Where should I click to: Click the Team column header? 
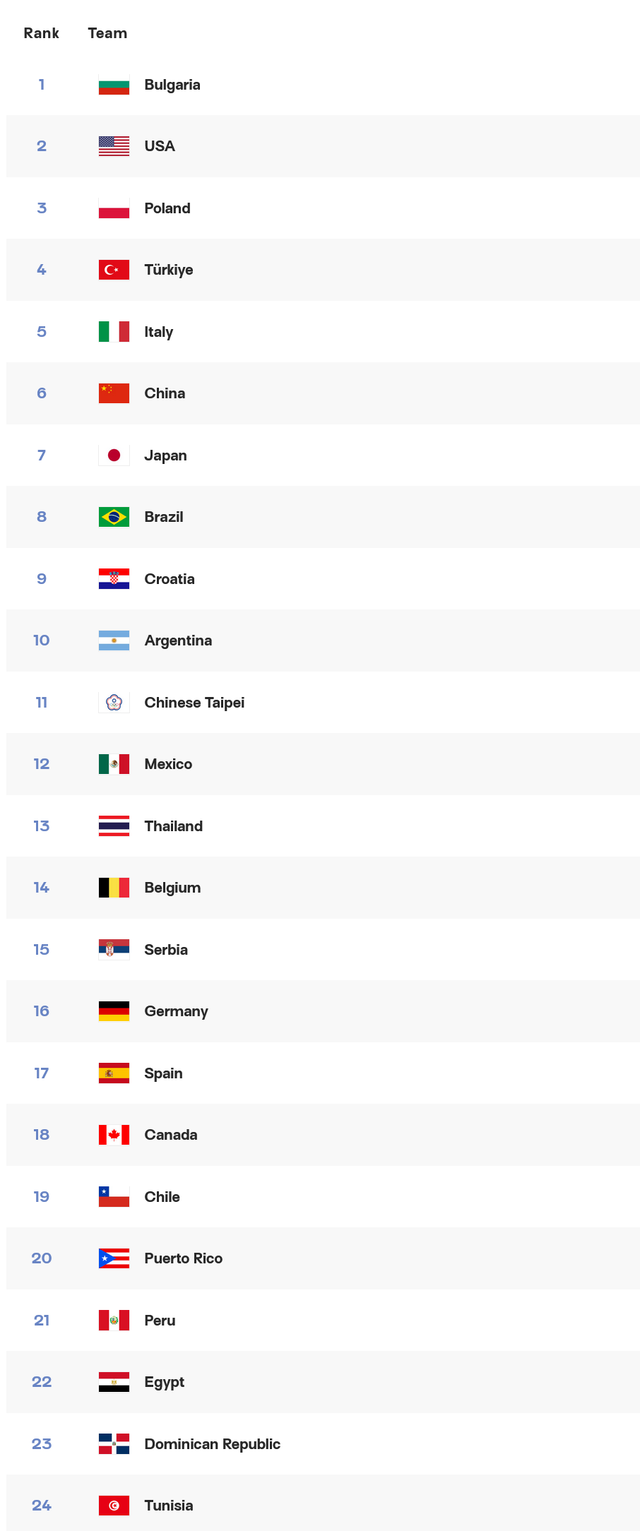107,33
